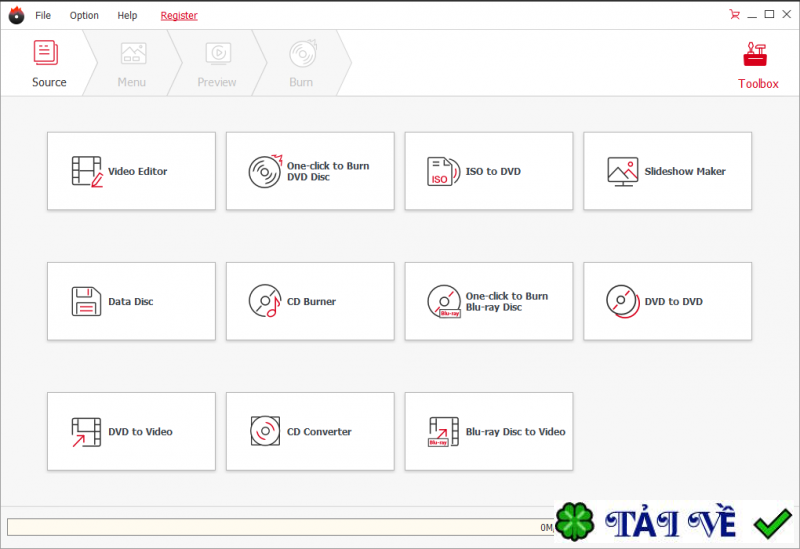Screen dimensions: 800x549
Task: Click the DVD to DVD label
Action: [x=673, y=302]
